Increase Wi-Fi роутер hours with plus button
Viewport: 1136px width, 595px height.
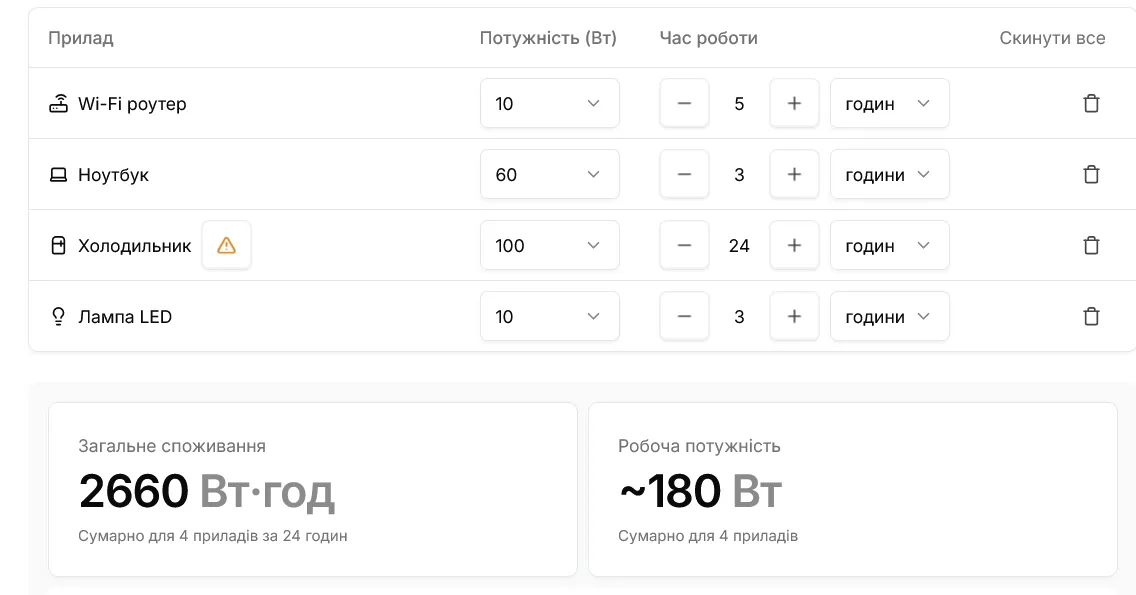(794, 103)
